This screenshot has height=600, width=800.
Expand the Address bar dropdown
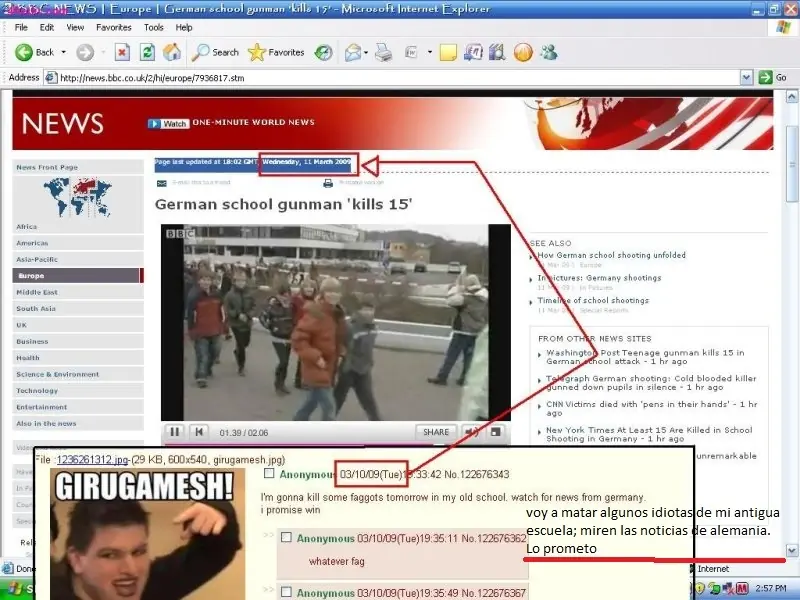[x=746, y=78]
